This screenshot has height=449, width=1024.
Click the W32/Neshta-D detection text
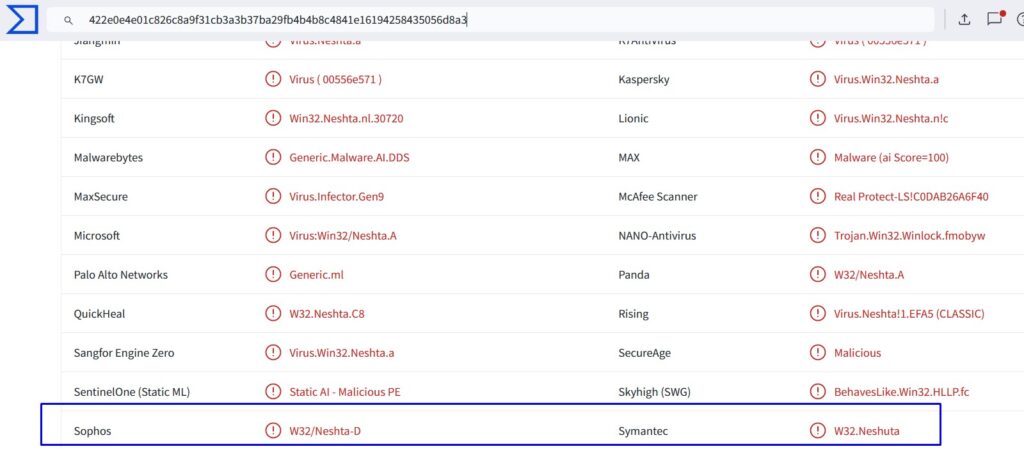[x=325, y=431]
